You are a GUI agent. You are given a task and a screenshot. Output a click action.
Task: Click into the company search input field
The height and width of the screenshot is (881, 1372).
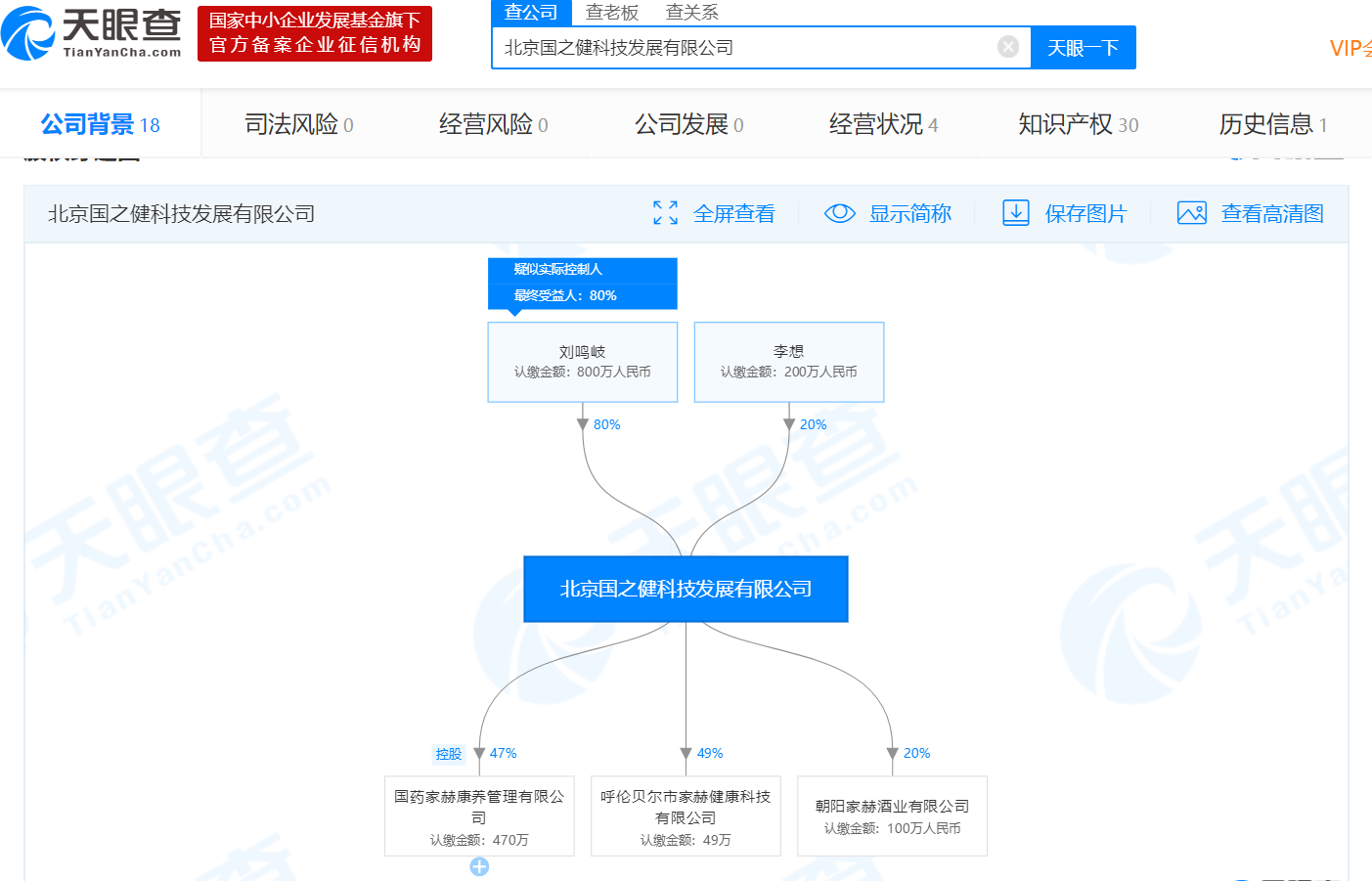tap(743, 48)
